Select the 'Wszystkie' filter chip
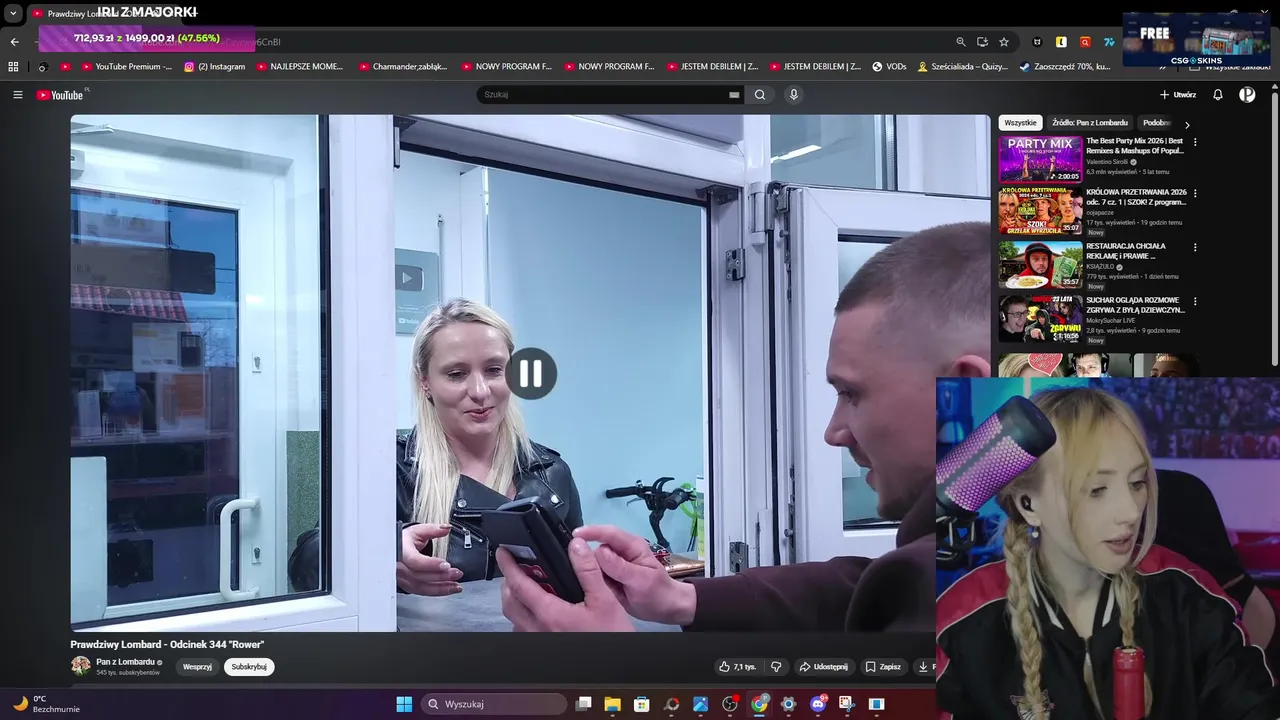 [1020, 123]
